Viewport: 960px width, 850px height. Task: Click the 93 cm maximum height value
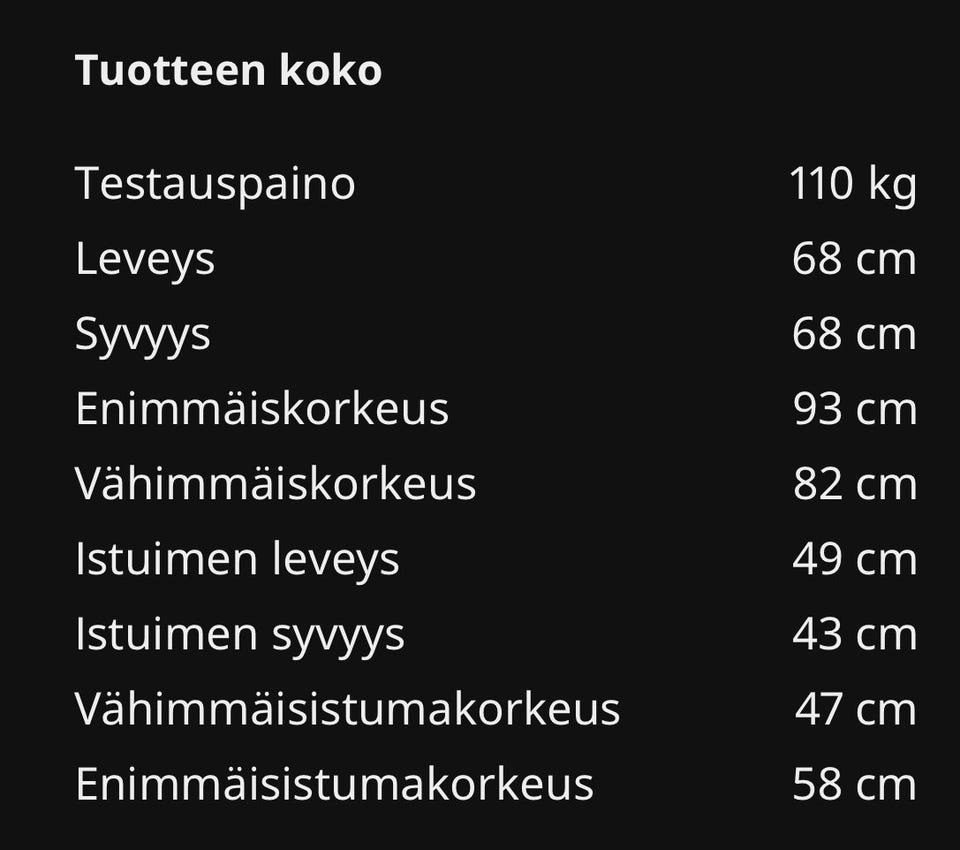pyautogui.click(x=854, y=409)
